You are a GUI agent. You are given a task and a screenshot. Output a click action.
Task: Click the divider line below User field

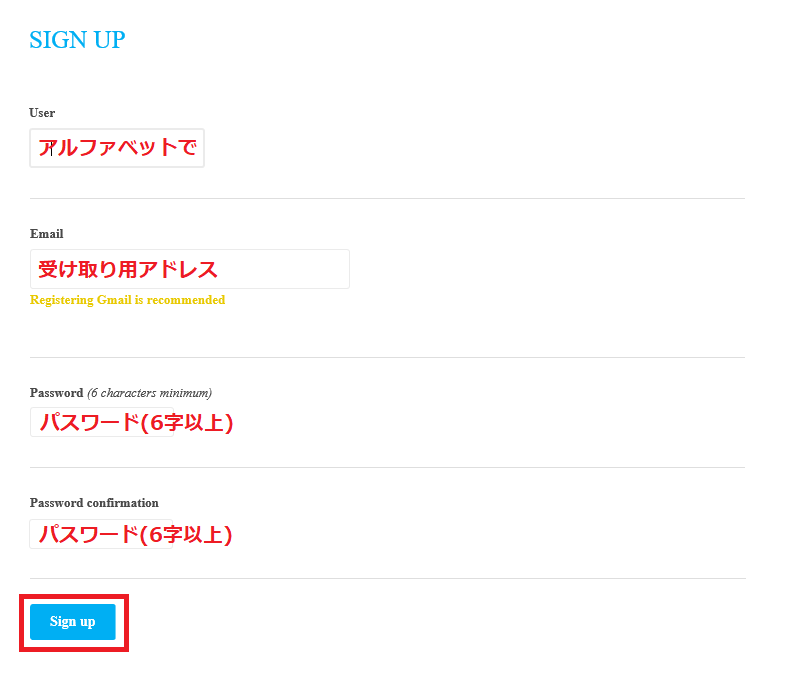point(387,198)
